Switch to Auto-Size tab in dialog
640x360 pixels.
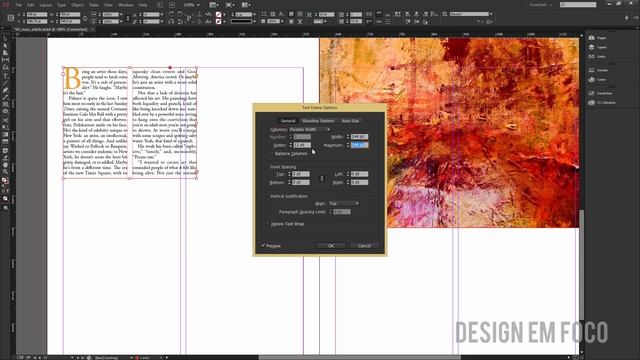[x=350, y=121]
